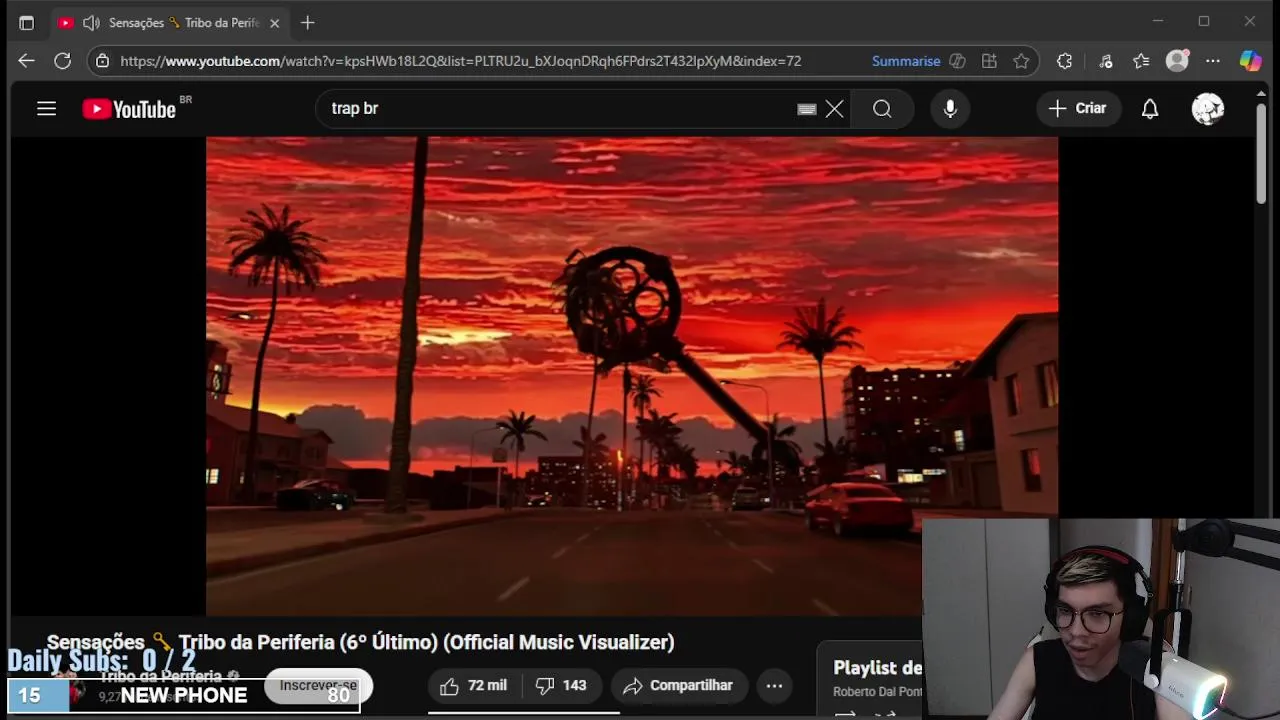This screenshot has width=1280, height=720.
Task: Clear the search text with the X
Action: coord(834,109)
